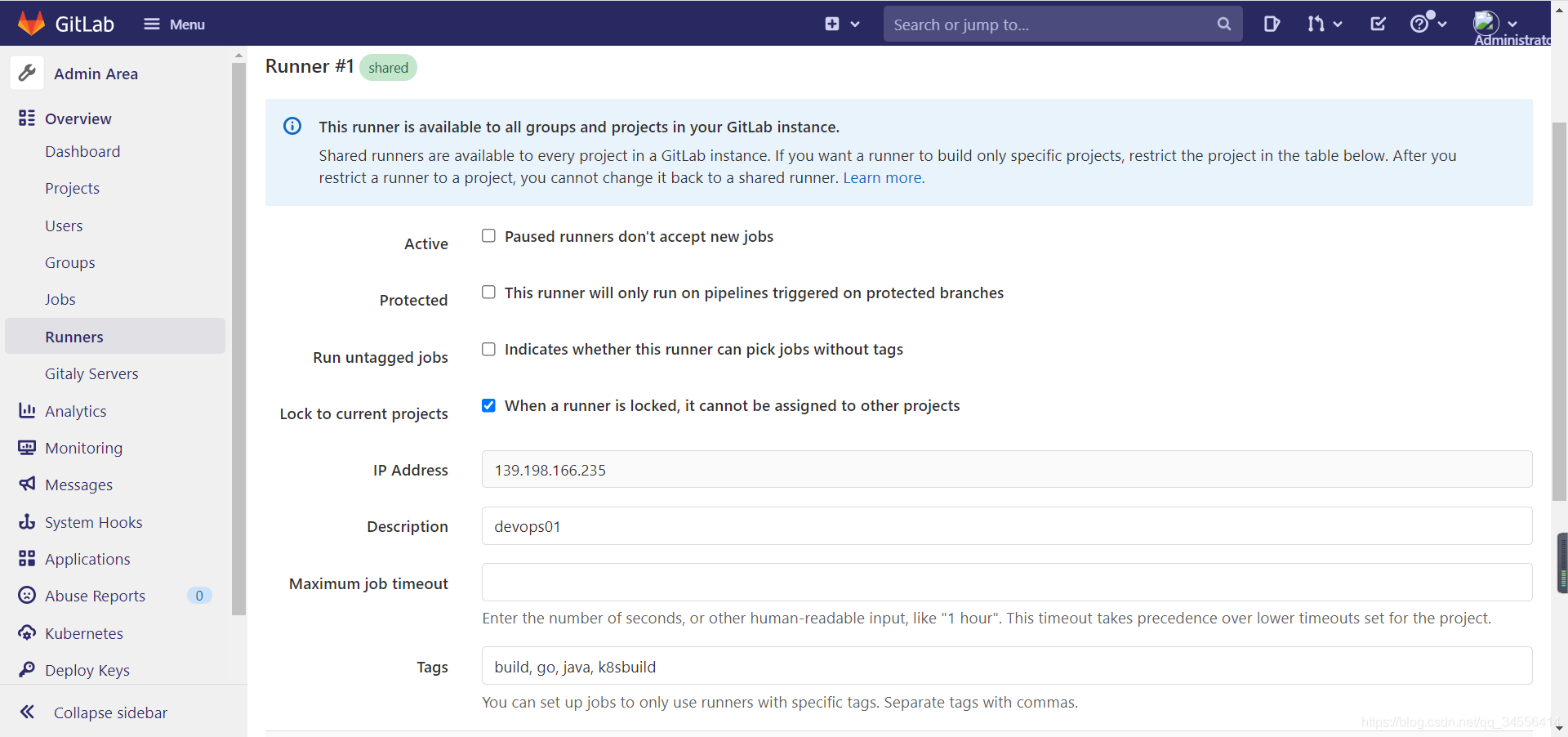Viewport: 1568px width, 737px height.
Task: Open the Issues icon in the top bar
Action: [x=1272, y=24]
